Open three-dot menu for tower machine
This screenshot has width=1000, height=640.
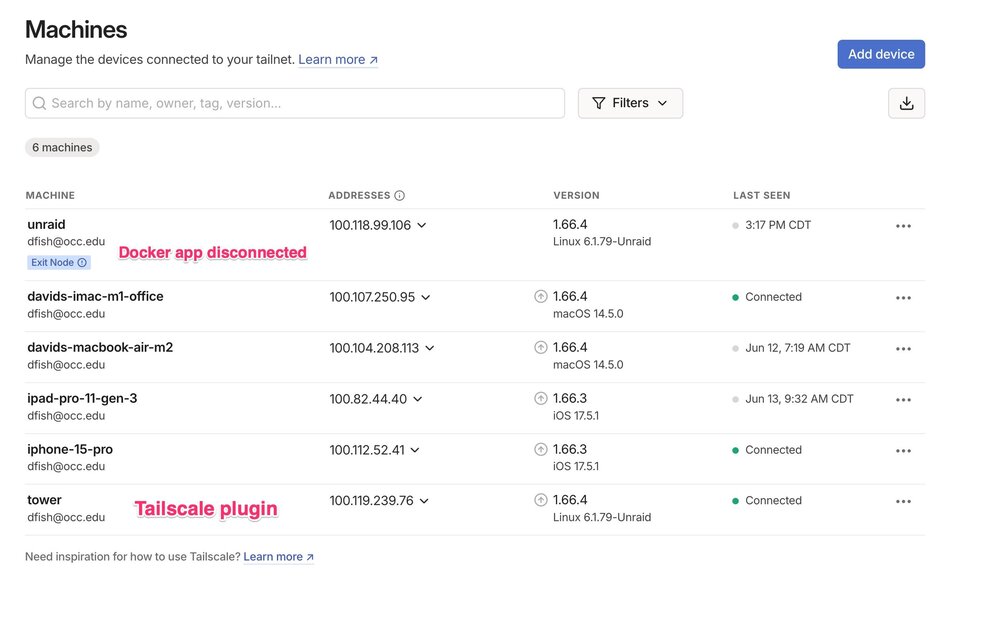coord(903,502)
